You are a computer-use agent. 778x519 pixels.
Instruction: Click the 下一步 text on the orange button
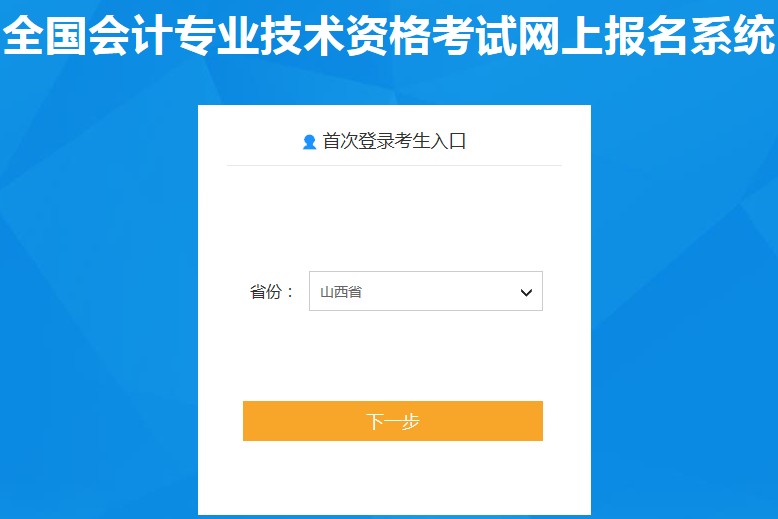click(392, 421)
